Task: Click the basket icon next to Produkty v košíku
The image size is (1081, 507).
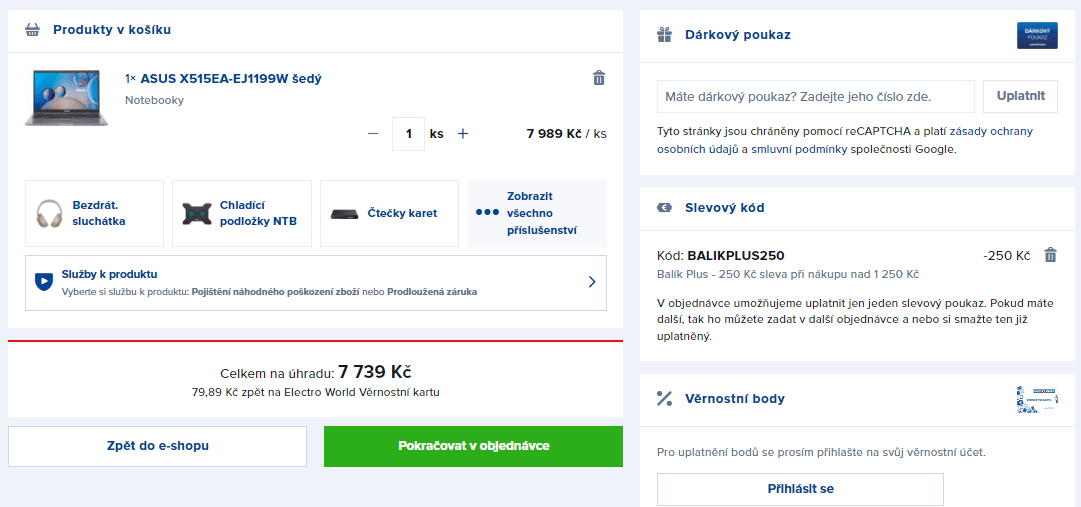Action: [32, 30]
